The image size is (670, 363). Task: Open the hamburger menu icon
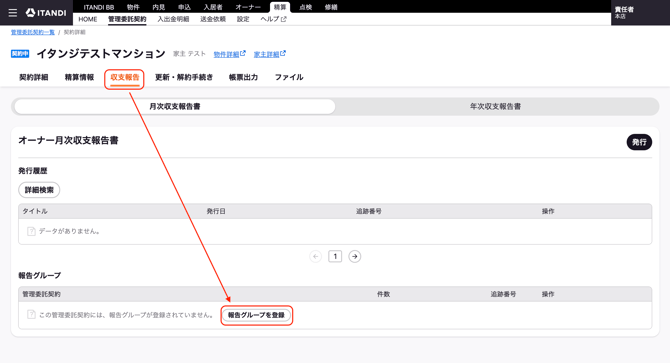[13, 13]
